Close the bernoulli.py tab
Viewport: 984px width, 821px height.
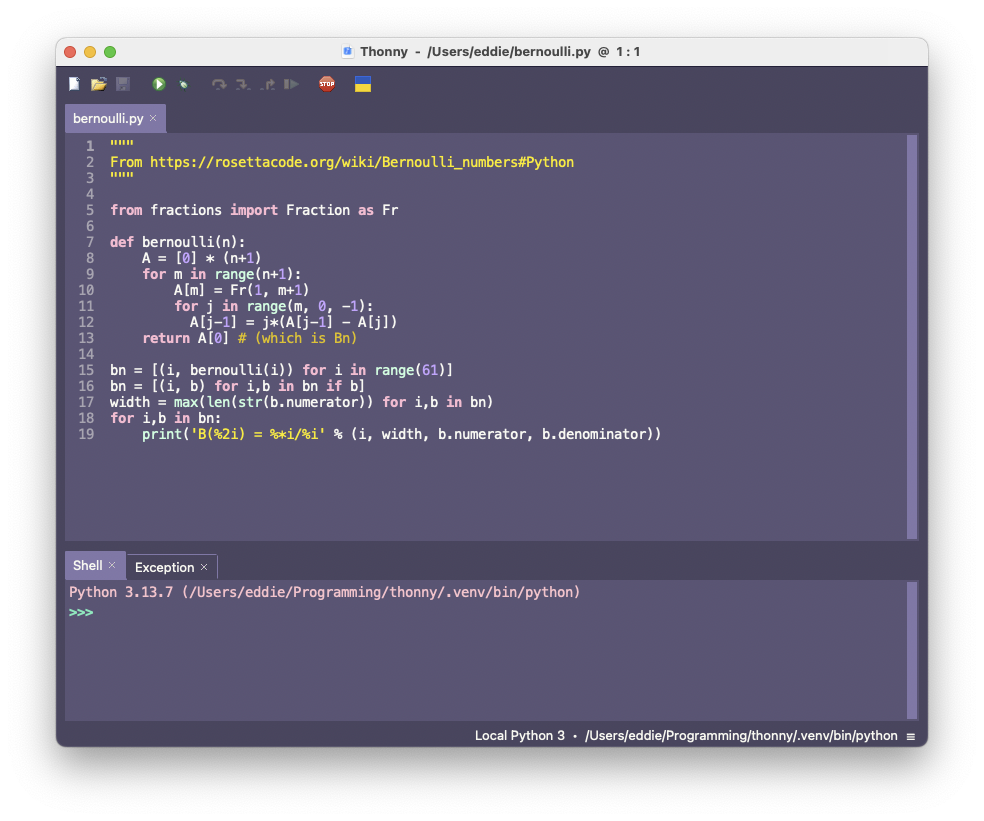coord(153,118)
